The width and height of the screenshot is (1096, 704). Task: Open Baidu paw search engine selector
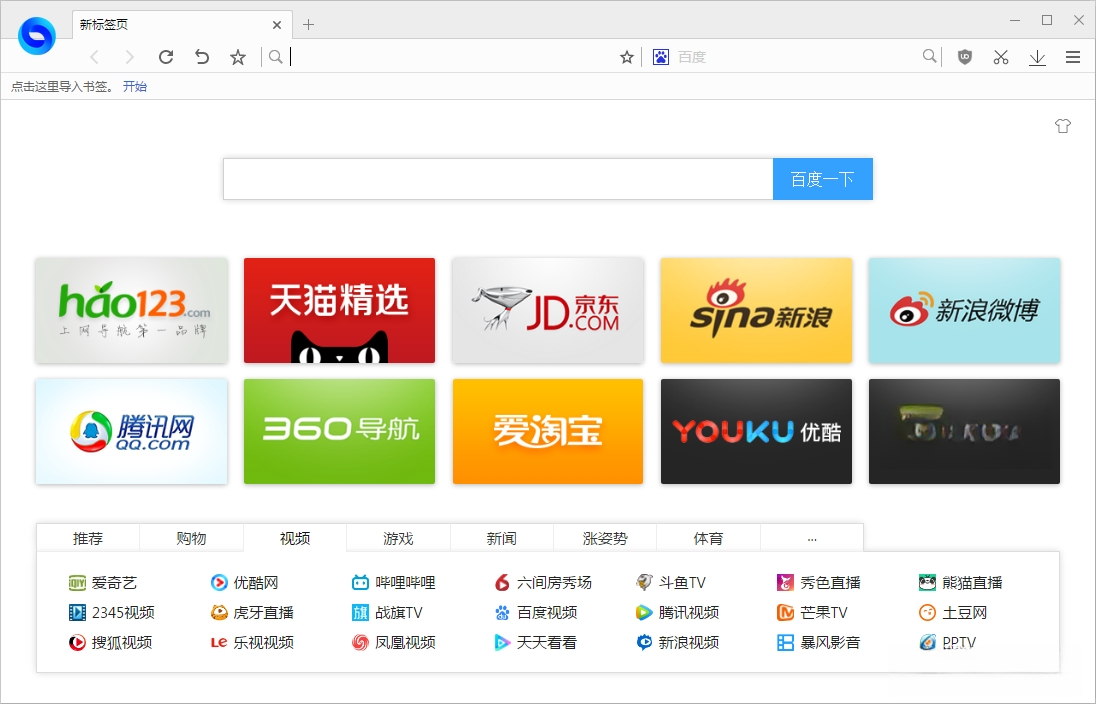click(x=661, y=57)
